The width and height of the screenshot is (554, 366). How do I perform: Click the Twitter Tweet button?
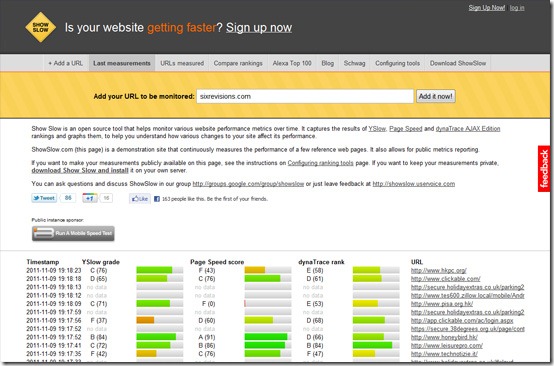pos(44,198)
